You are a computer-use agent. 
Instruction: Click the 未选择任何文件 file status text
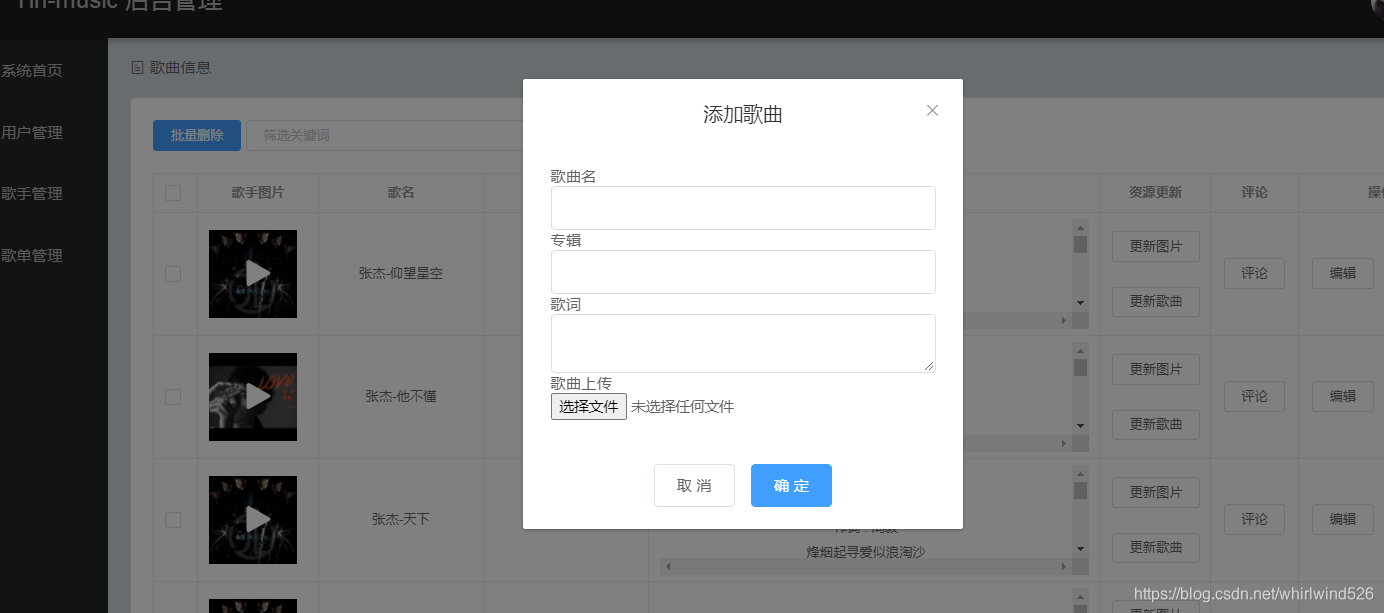[x=682, y=407]
